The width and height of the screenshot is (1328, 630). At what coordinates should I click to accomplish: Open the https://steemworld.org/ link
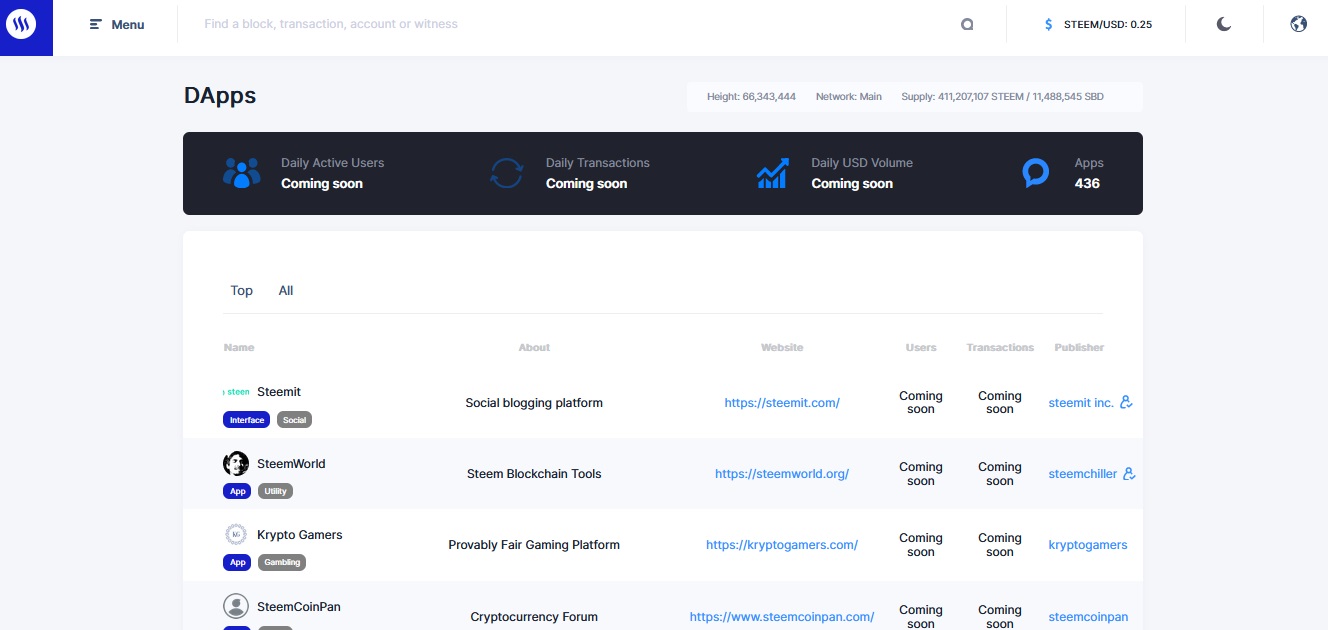click(782, 474)
